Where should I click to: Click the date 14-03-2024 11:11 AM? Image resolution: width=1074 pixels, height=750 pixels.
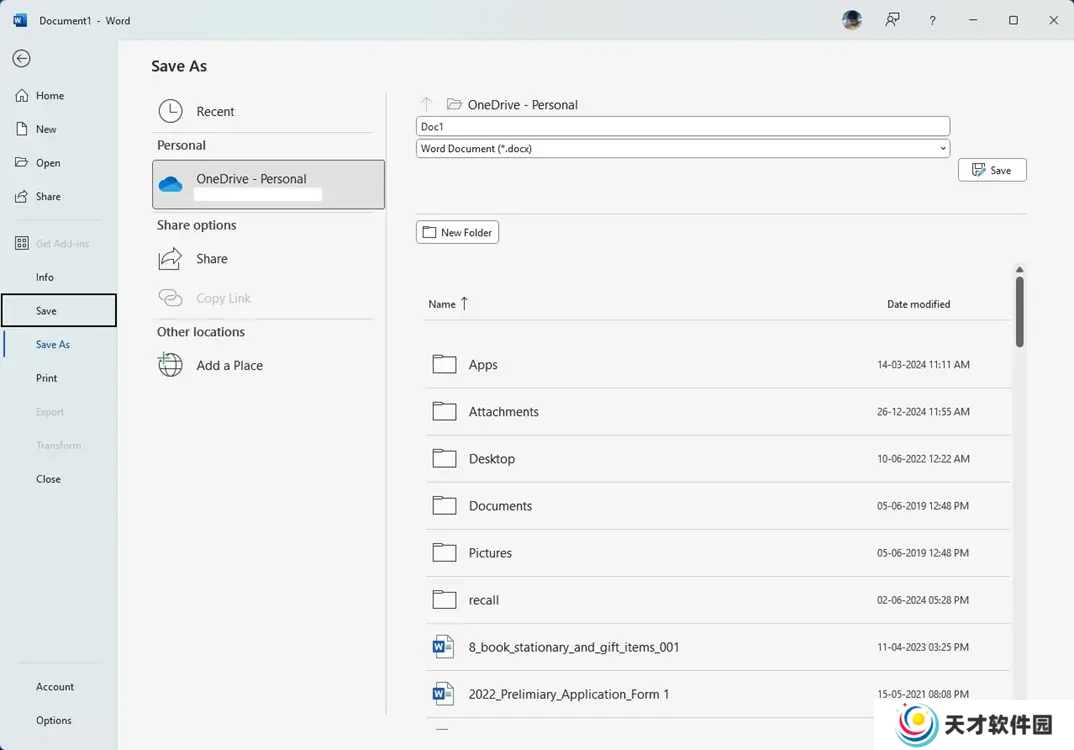(x=923, y=364)
